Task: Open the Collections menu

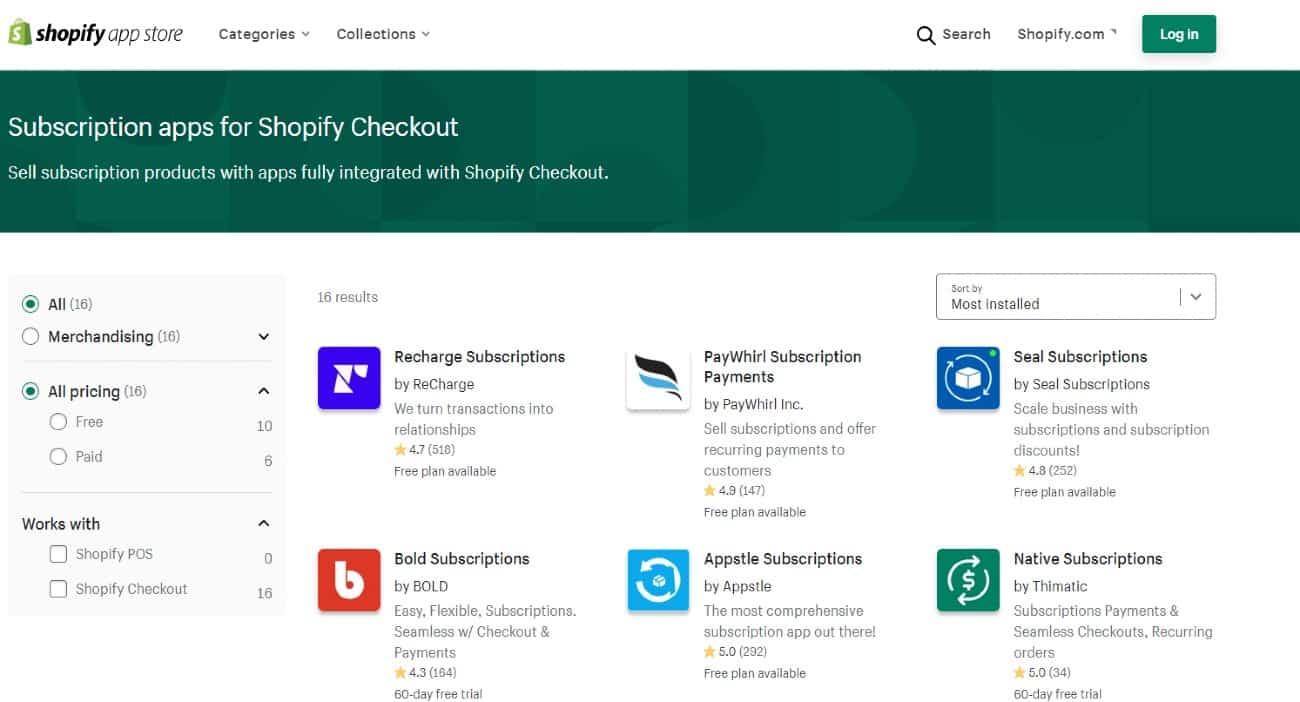Action: (x=383, y=34)
